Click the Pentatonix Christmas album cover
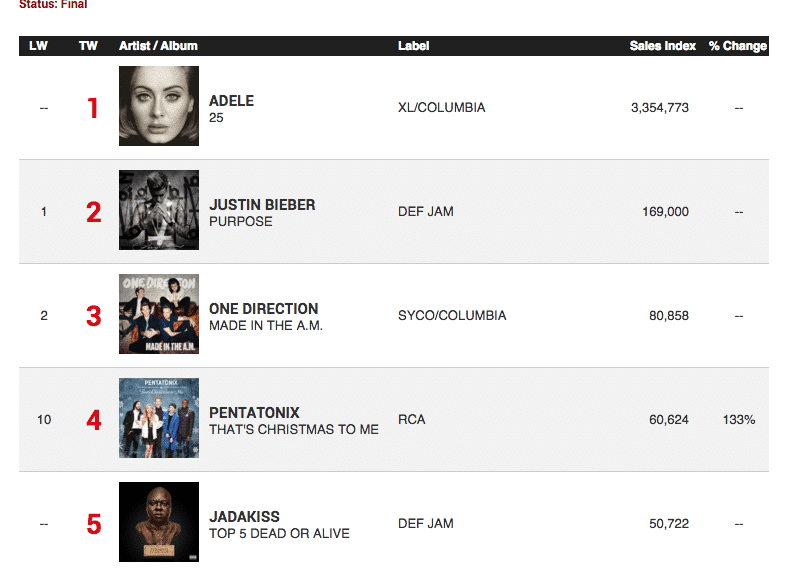 [158, 418]
